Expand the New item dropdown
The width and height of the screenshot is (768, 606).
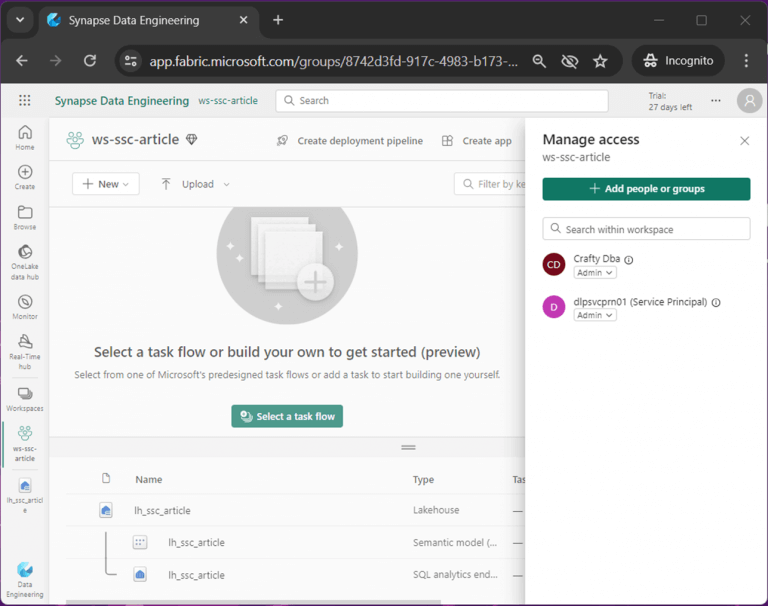106,184
